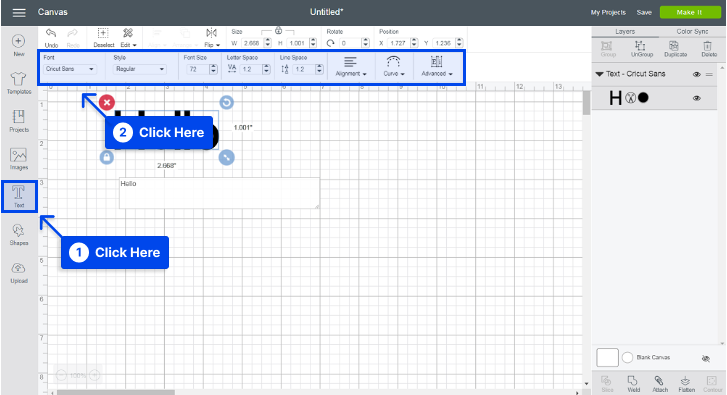Click the canvas vertical scrollbar
The image size is (727, 395).
point(586,102)
